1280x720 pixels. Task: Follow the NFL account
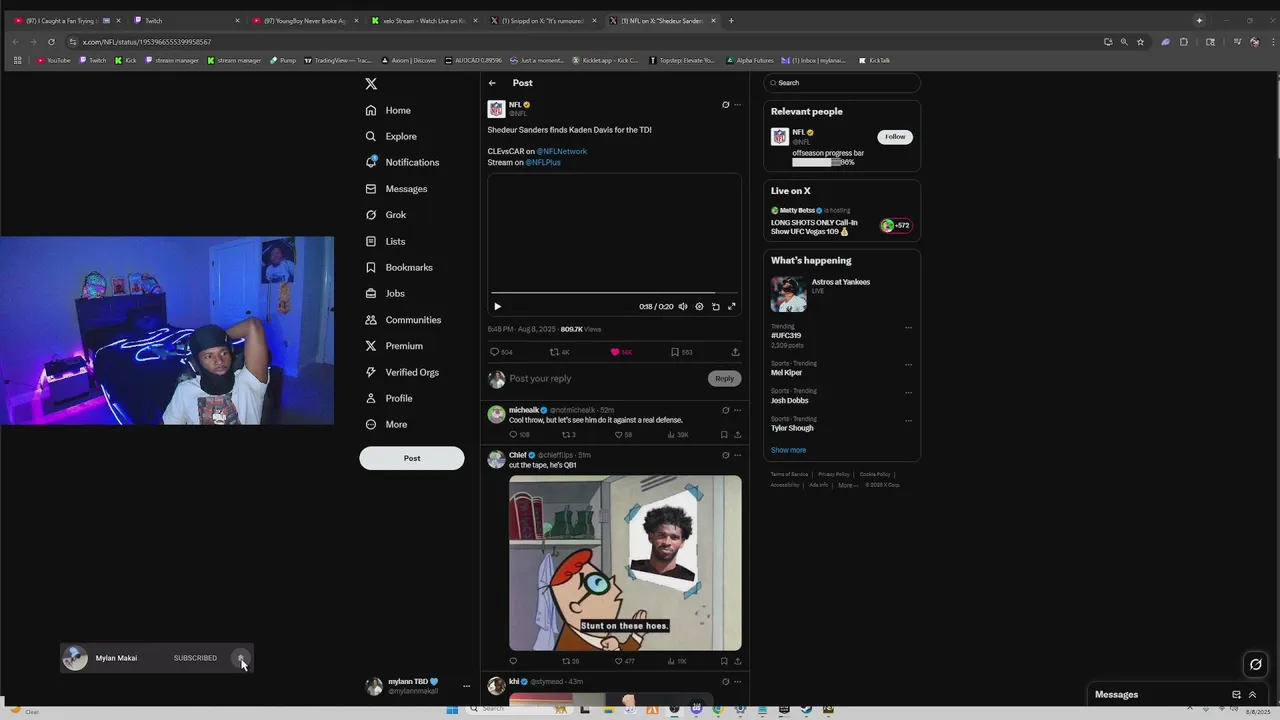pos(895,137)
